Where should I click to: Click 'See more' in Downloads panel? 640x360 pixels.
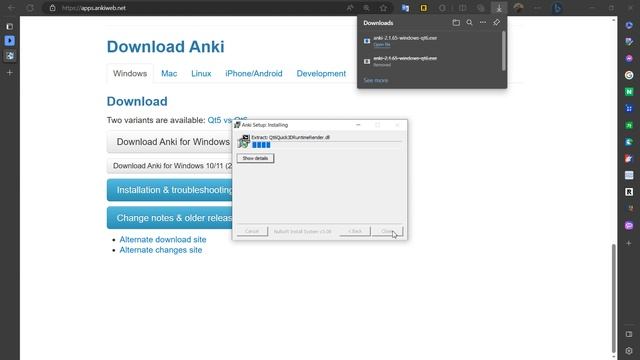[376, 80]
